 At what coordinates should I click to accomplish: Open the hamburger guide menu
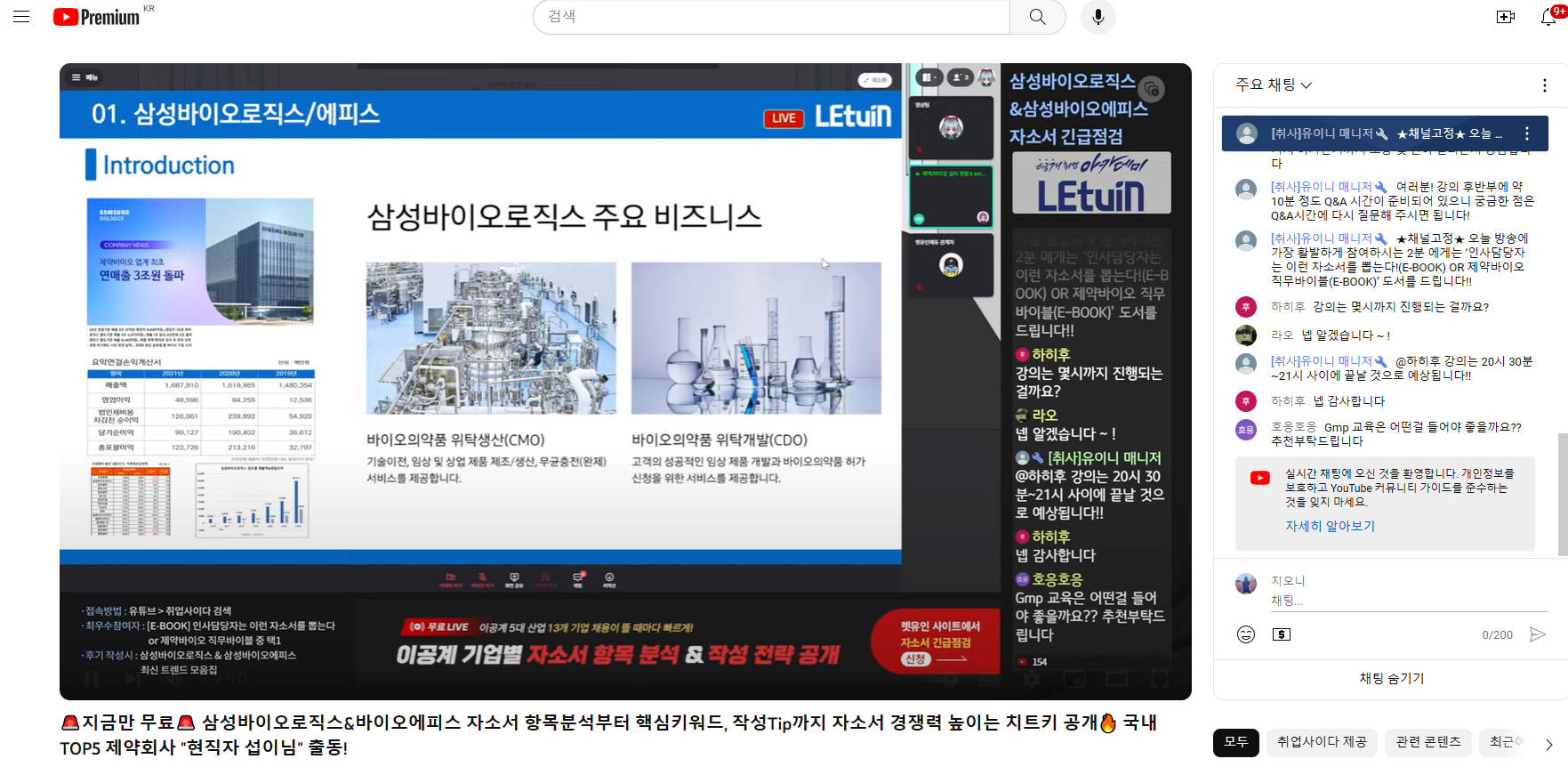coord(21,17)
